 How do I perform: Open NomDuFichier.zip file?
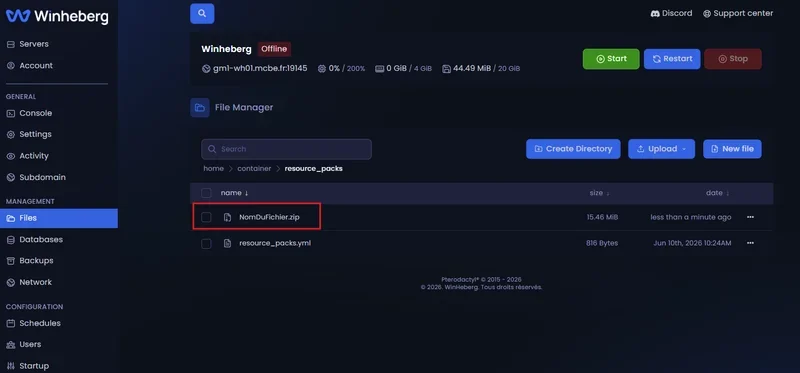(x=269, y=217)
